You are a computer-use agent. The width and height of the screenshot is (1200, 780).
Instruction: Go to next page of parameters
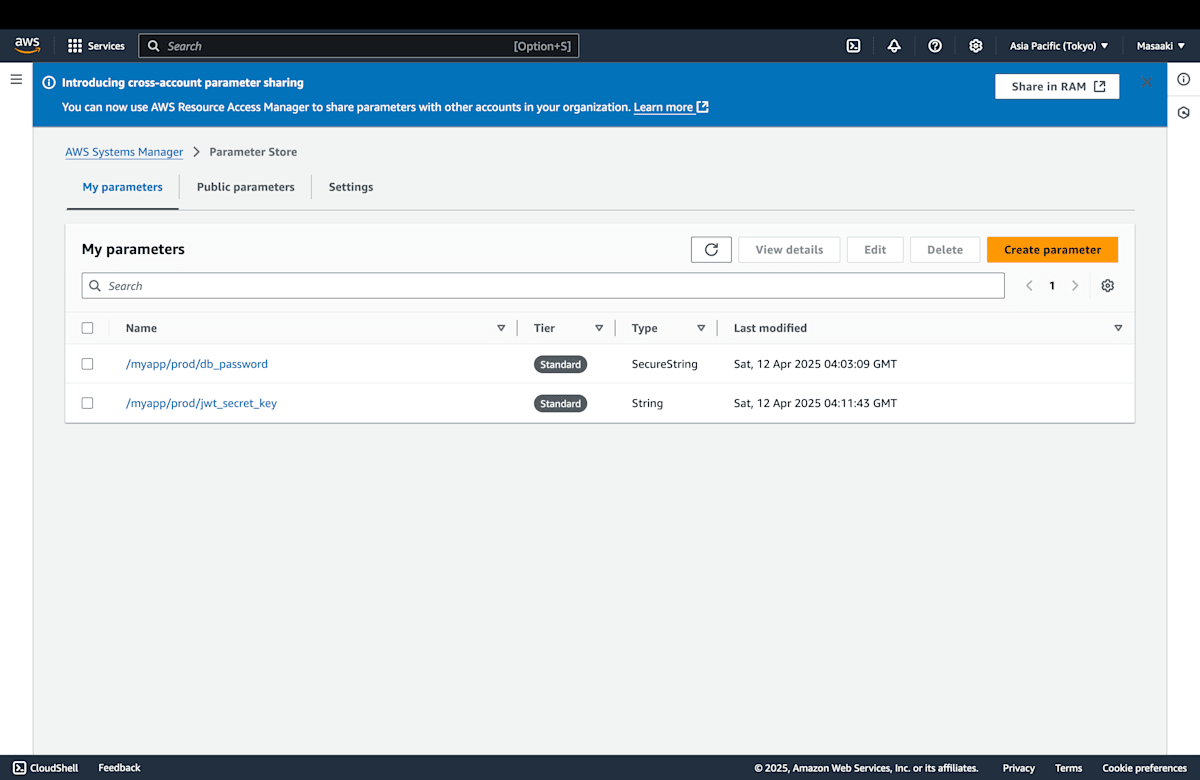pos(1075,286)
